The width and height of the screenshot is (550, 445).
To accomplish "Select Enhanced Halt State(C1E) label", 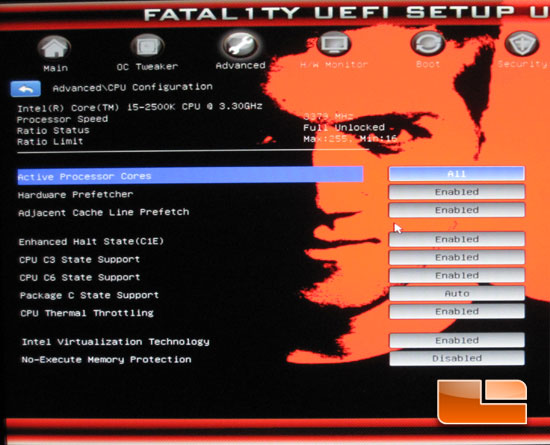I will (x=91, y=242).
